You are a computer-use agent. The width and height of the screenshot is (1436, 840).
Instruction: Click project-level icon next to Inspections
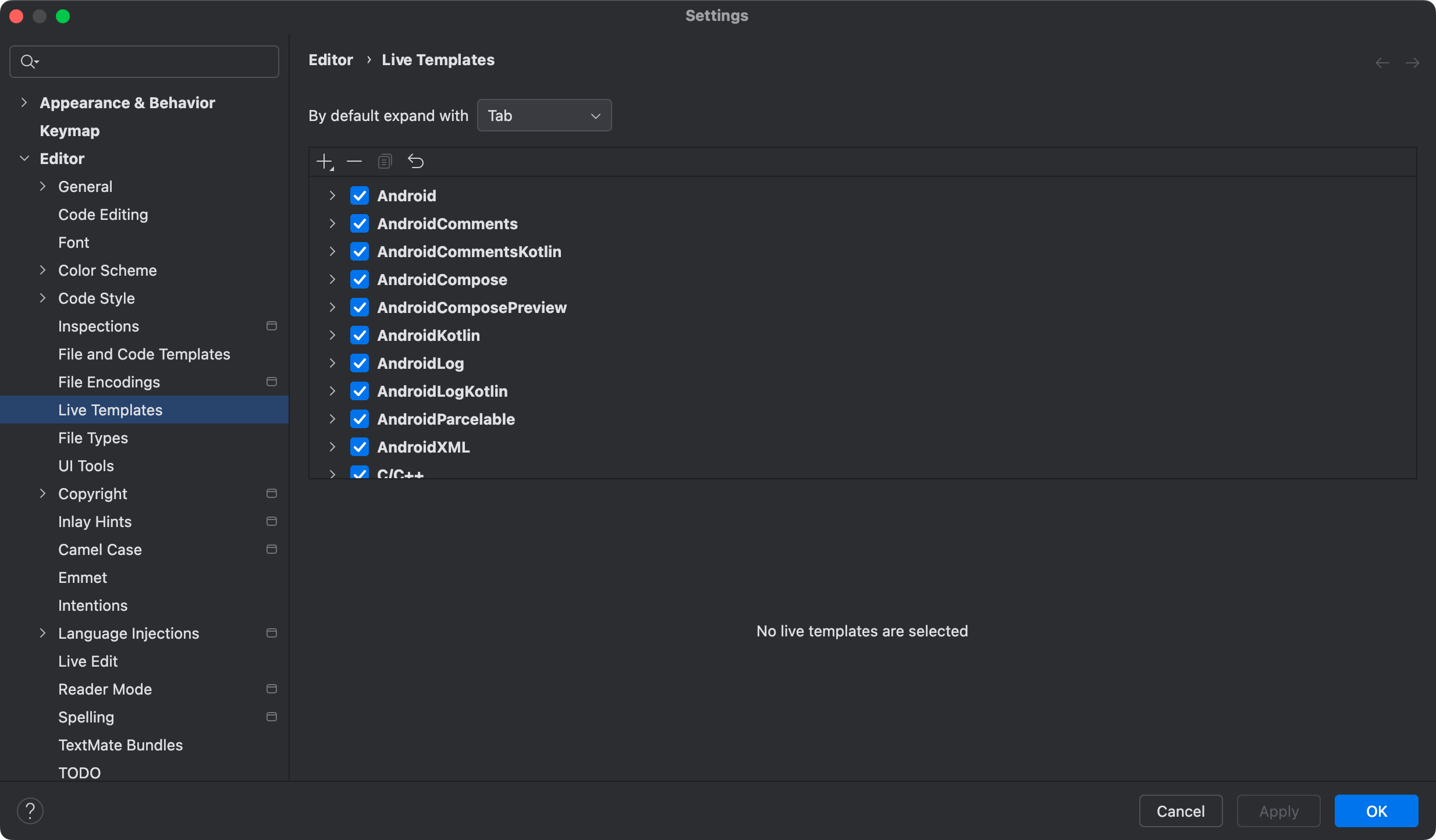click(271, 326)
